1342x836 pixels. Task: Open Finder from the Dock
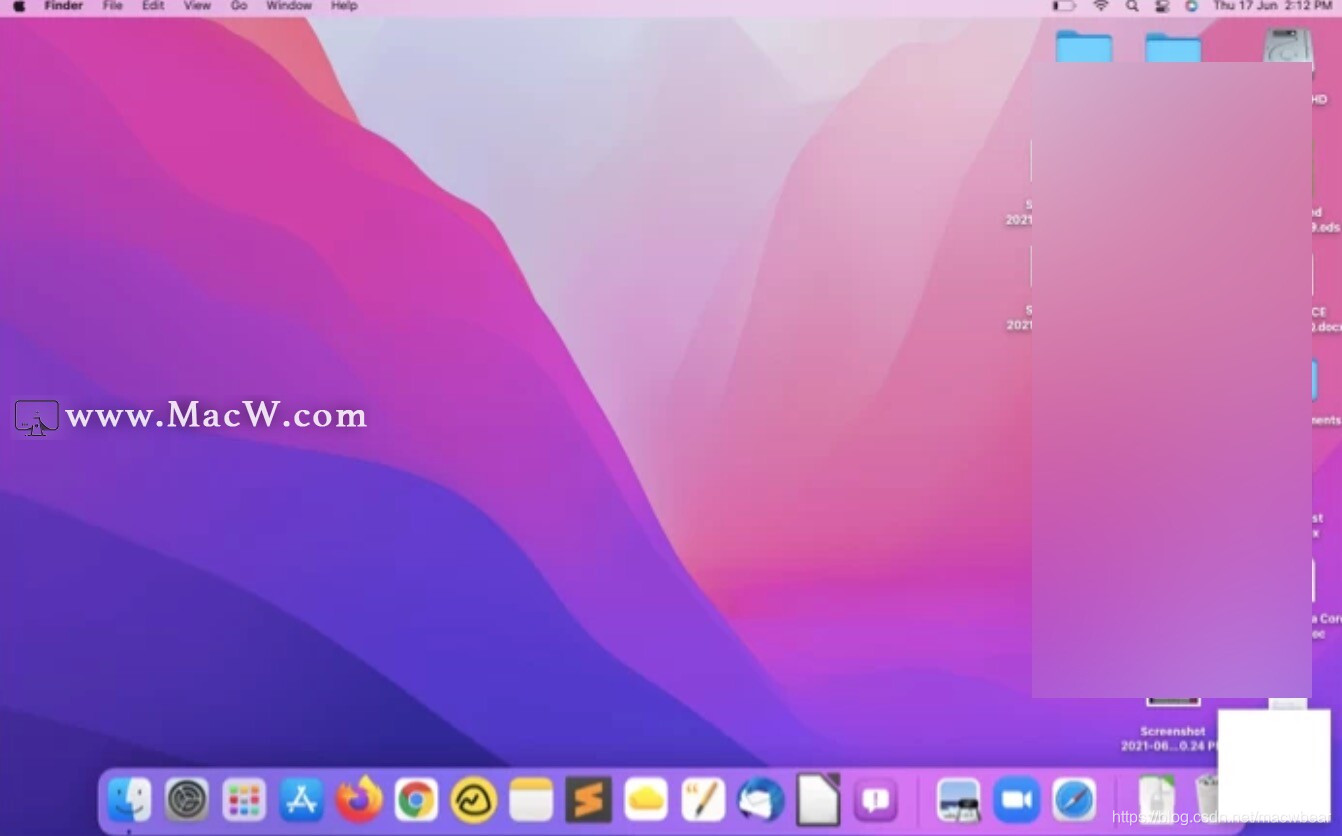(129, 800)
